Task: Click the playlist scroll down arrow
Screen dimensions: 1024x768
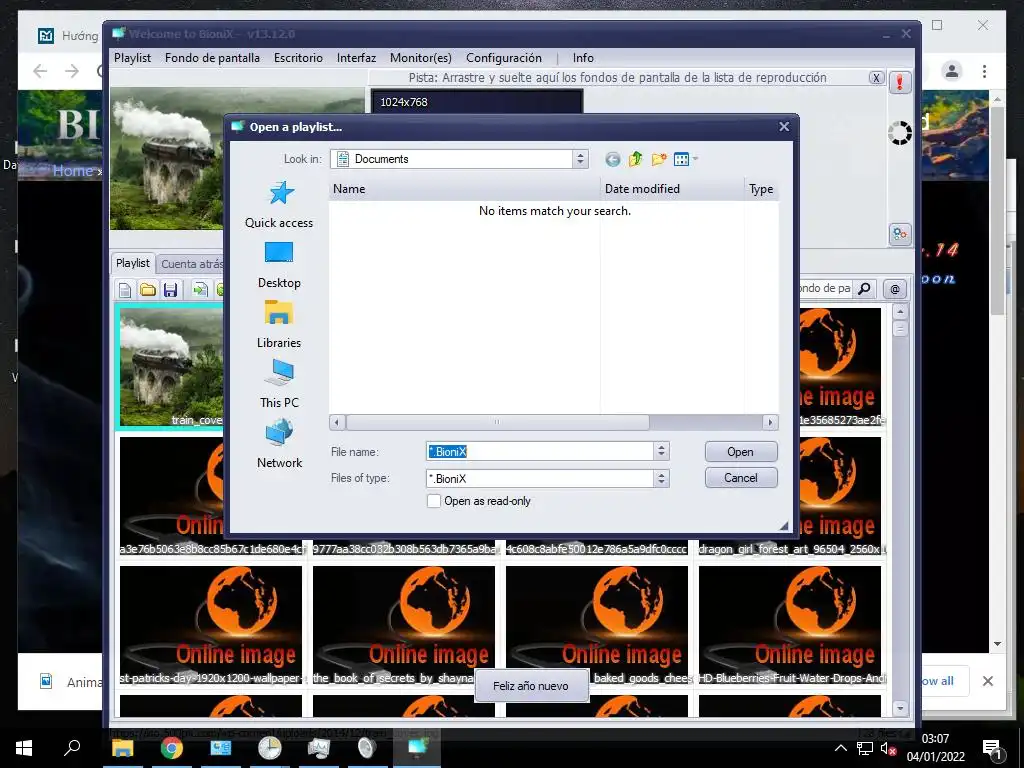Action: click(x=900, y=708)
